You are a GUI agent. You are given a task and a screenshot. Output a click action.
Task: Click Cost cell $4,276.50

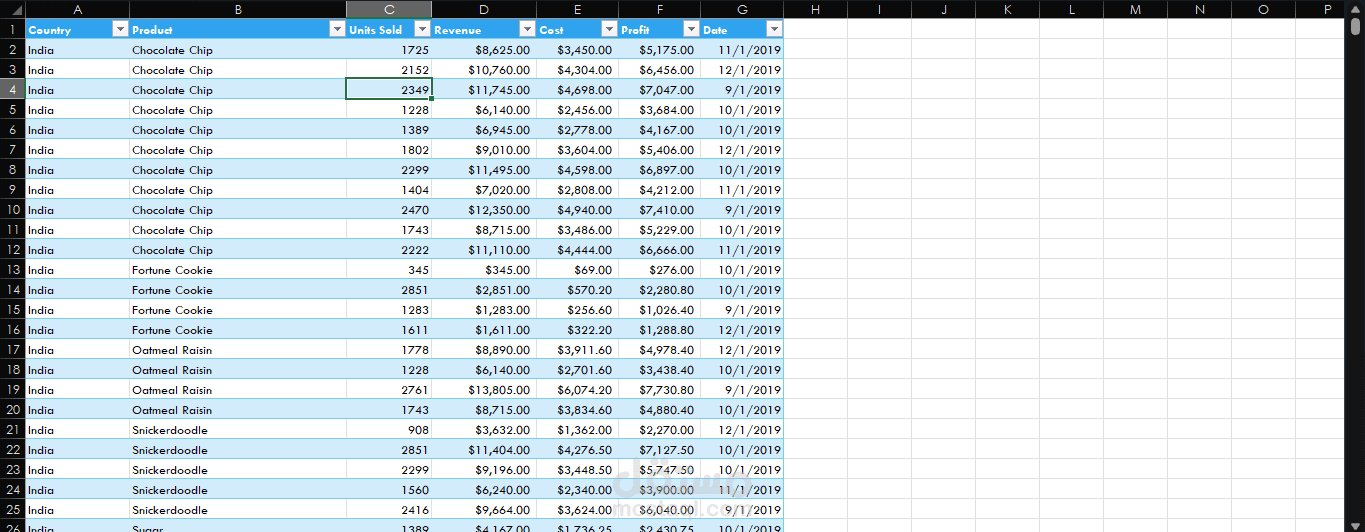pos(577,449)
